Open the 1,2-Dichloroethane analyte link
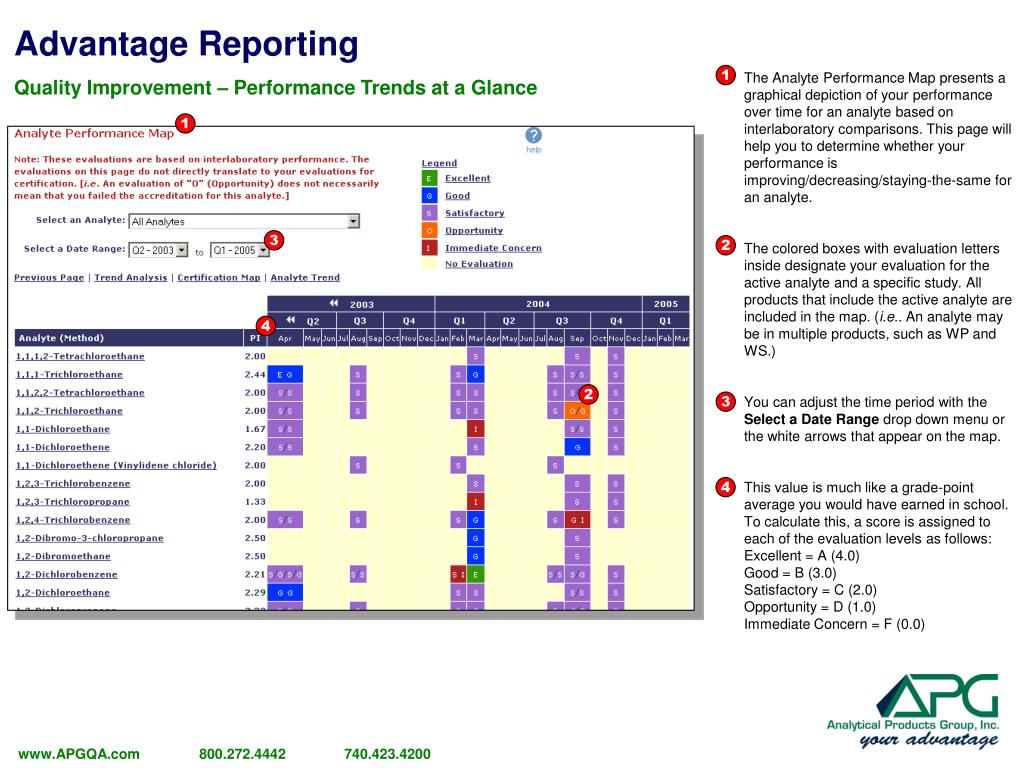1024x768 pixels. tap(63, 593)
